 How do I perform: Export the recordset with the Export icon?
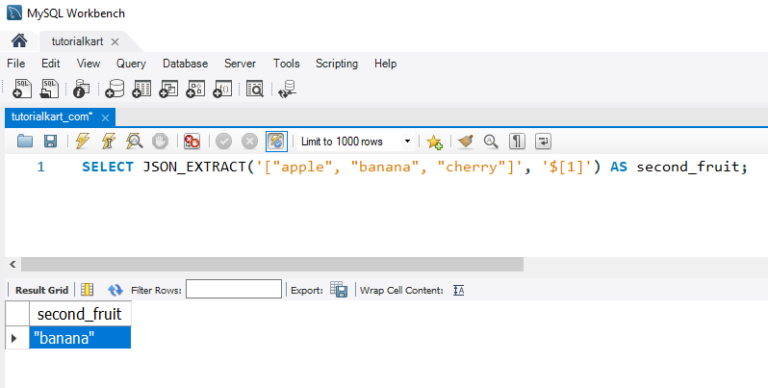click(338, 290)
